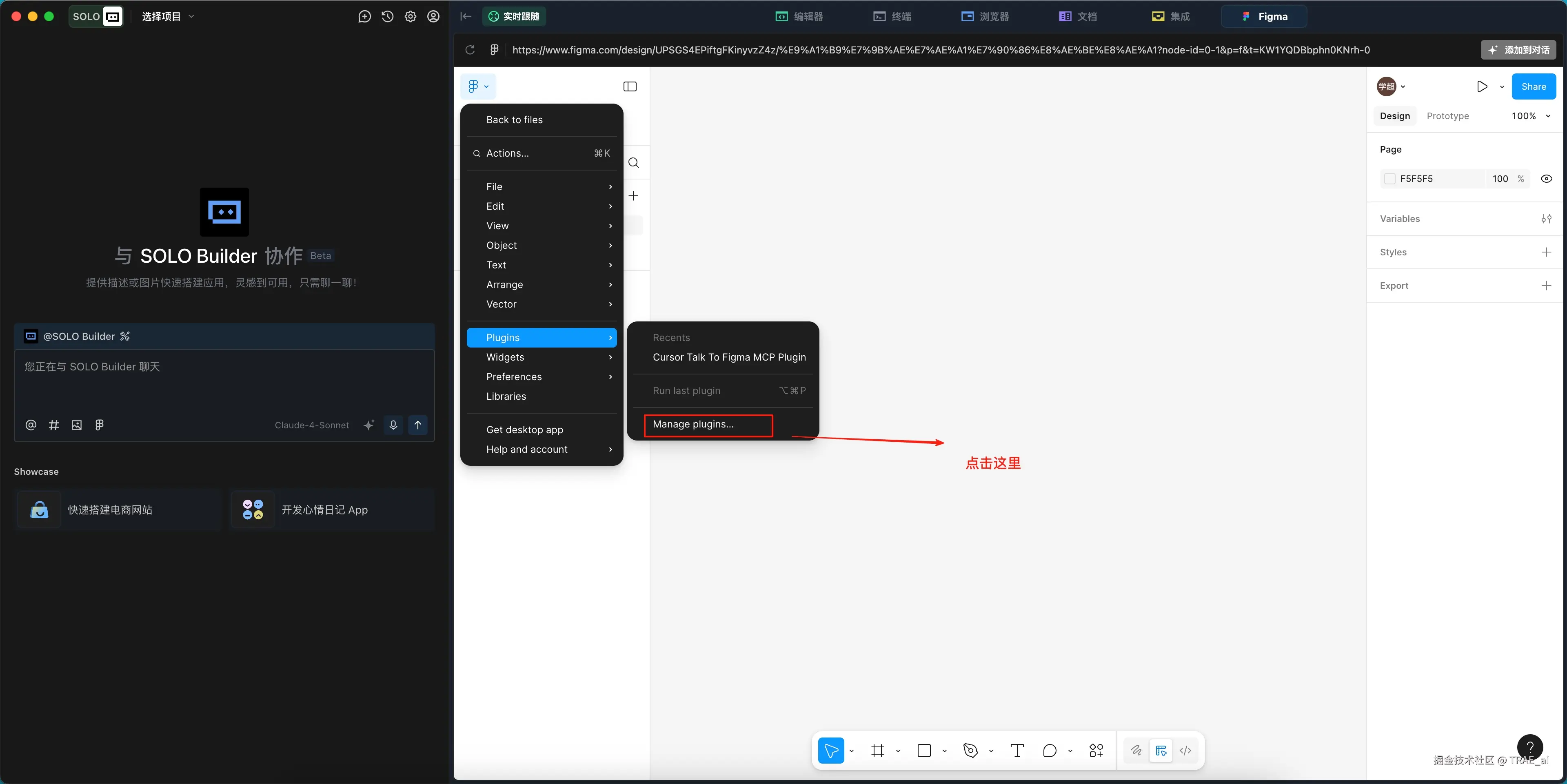Click the Figma attach icon in chat input
Viewport: 1567px width, 784px height.
tap(99, 425)
